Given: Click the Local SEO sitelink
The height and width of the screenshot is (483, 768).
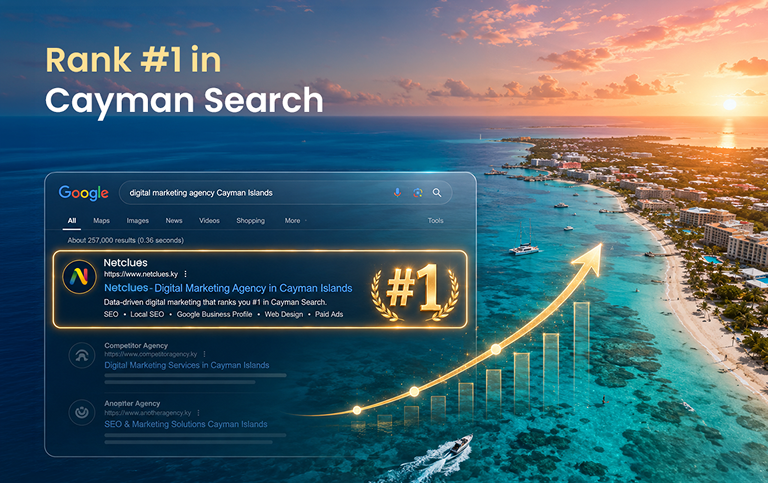Looking at the screenshot, I should pyautogui.click(x=147, y=314).
